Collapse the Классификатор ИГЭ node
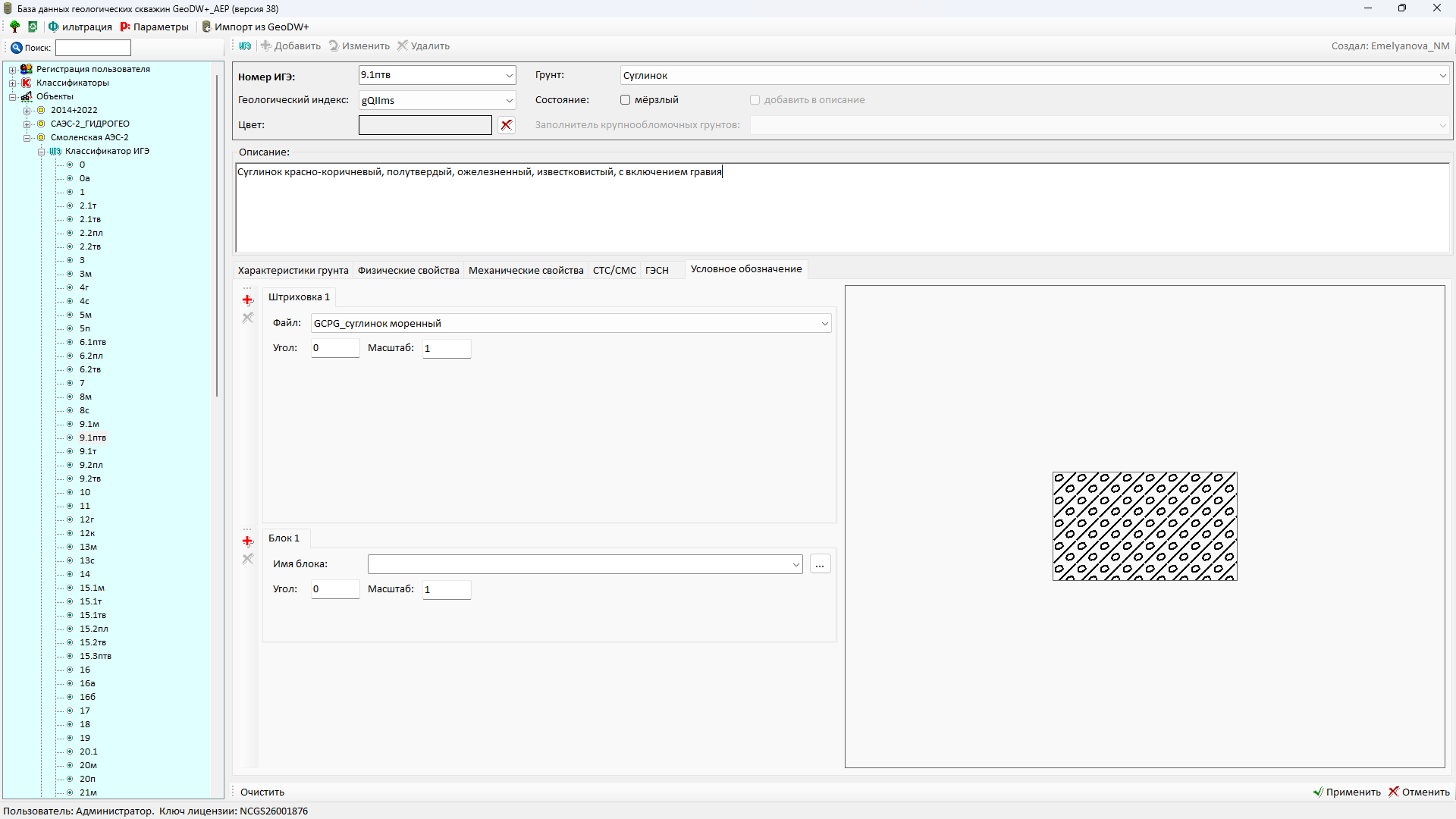Screen dimensions: 1456x819 coord(41,151)
